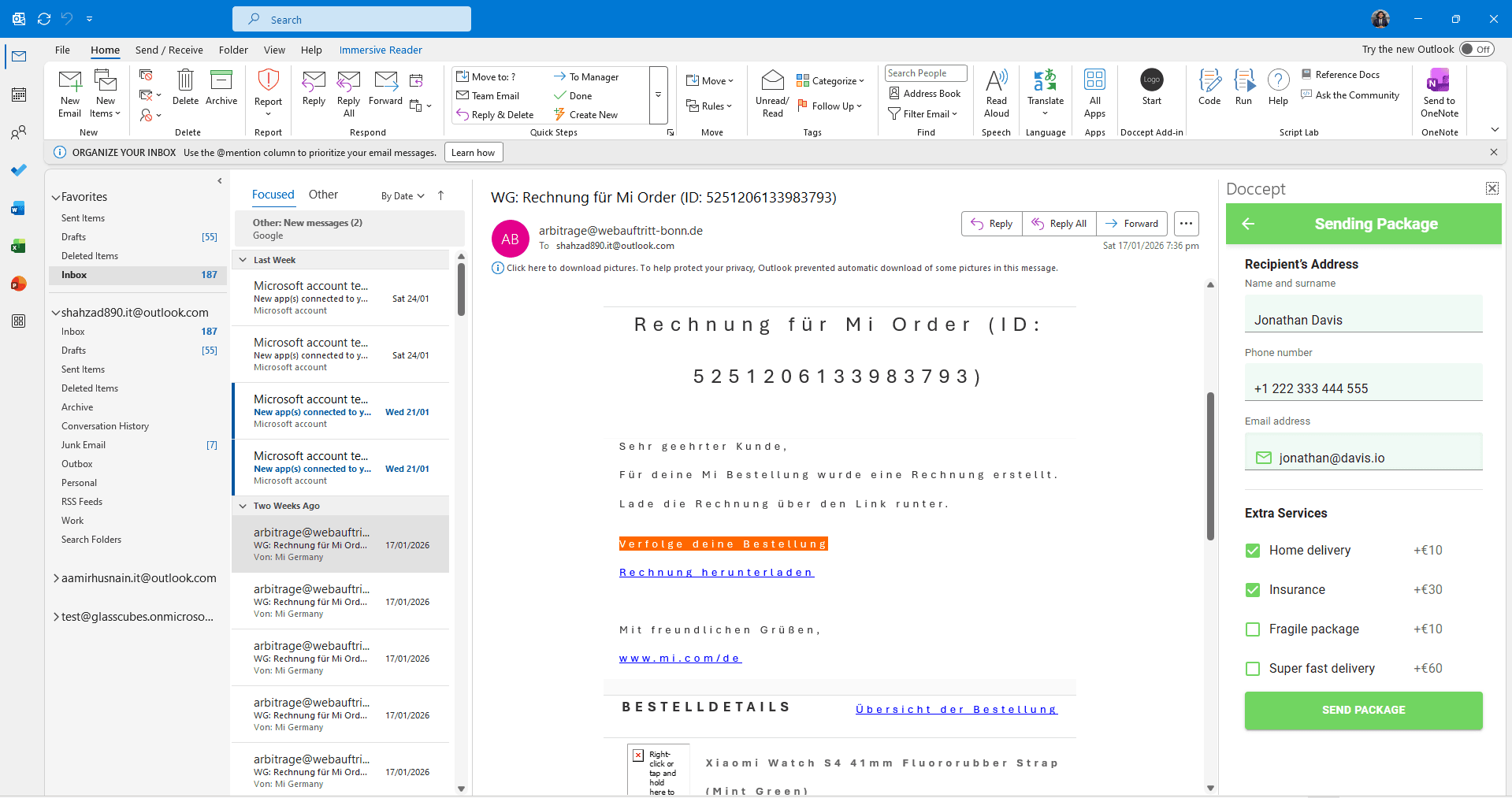Check the Fragile package checkbox

pyautogui.click(x=1253, y=629)
